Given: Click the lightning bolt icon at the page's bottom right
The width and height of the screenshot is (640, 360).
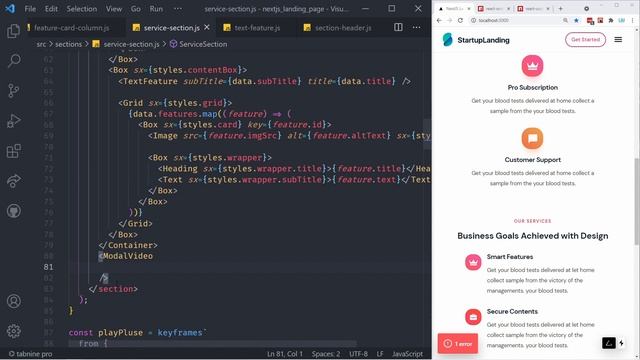Looking at the screenshot, I should pyautogui.click(x=621, y=343).
